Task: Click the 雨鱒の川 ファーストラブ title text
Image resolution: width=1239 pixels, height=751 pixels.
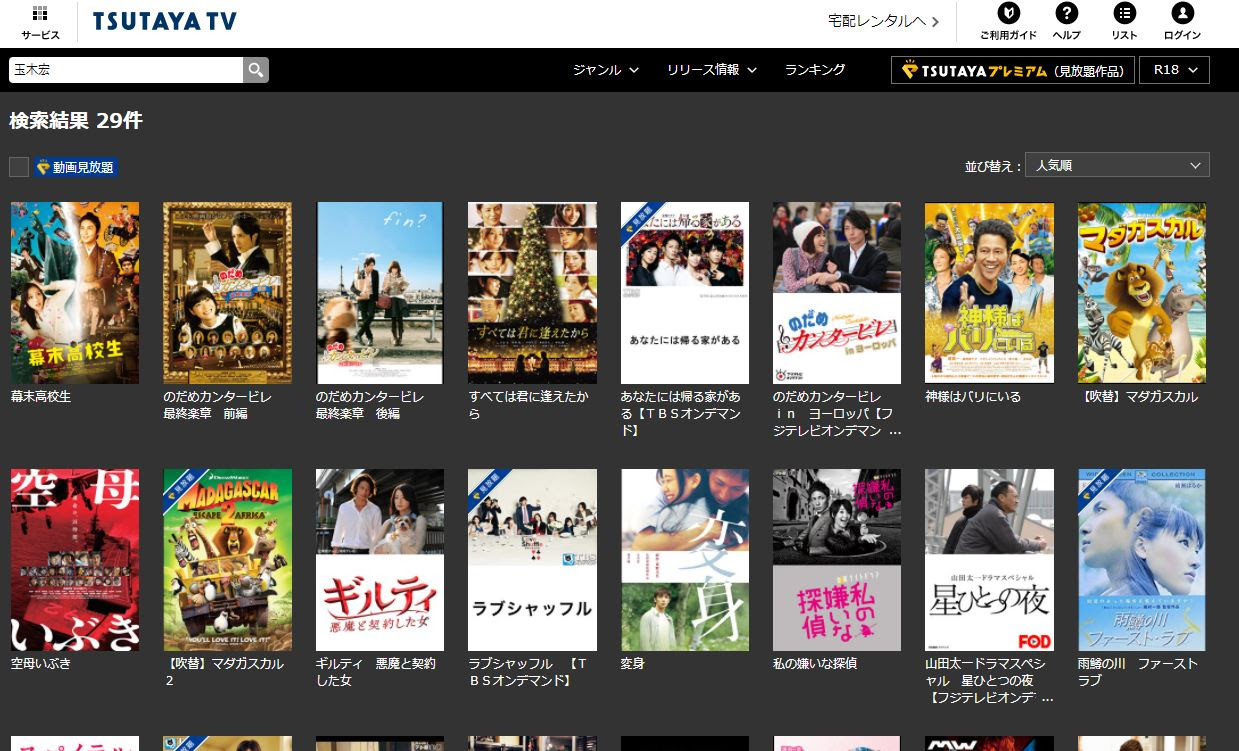Action: point(1137,672)
